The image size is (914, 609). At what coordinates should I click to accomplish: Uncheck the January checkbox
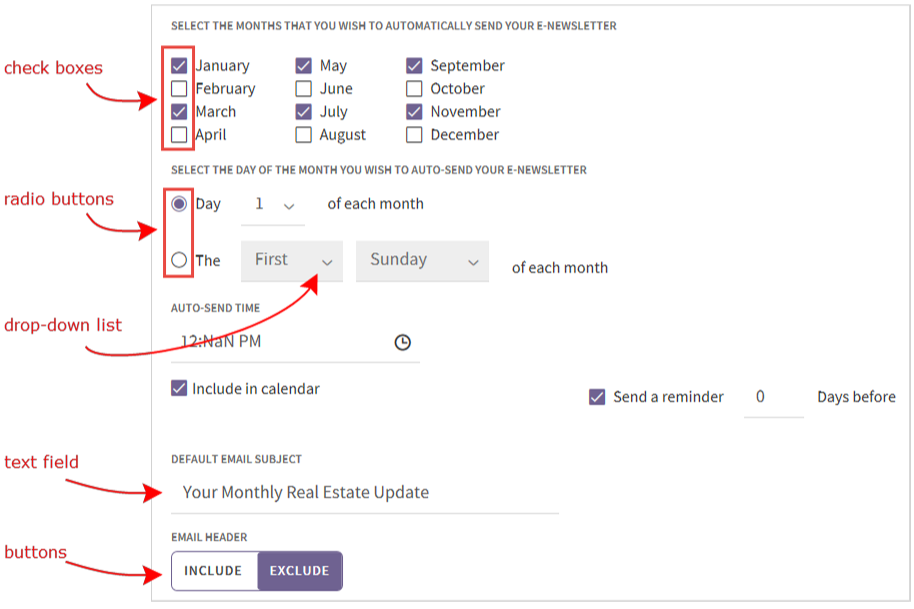pyautogui.click(x=179, y=66)
